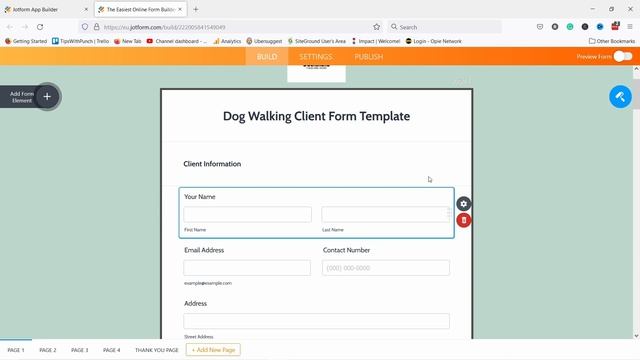Open Analytics bookmark
Viewport: 640px width, 360px height.
227,41
